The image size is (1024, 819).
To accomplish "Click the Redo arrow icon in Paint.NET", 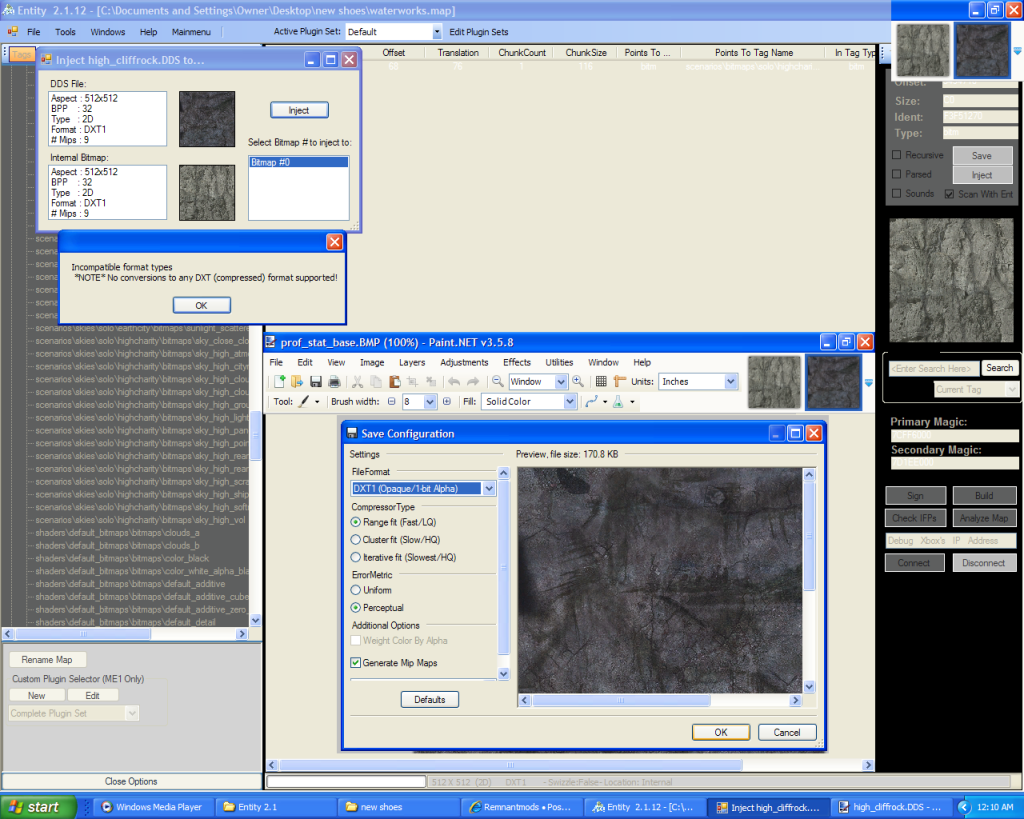I will tap(473, 382).
